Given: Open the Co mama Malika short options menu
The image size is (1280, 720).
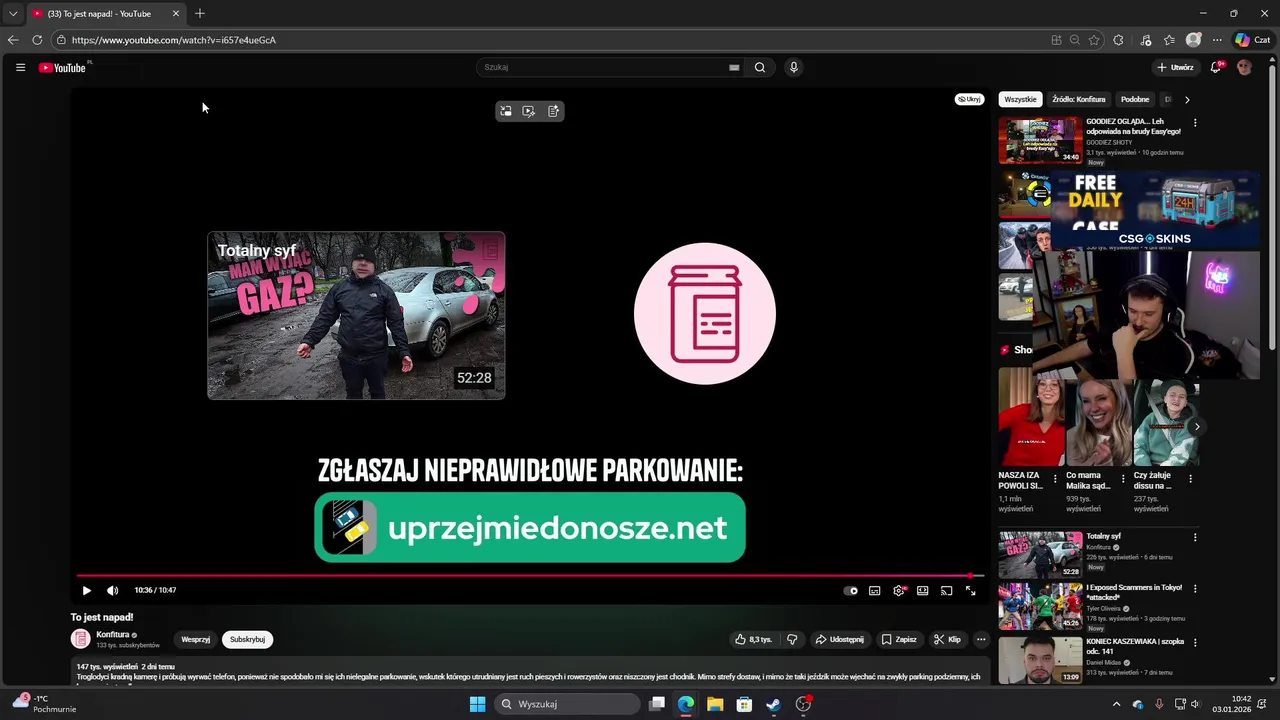Looking at the screenshot, I should point(1123,479).
